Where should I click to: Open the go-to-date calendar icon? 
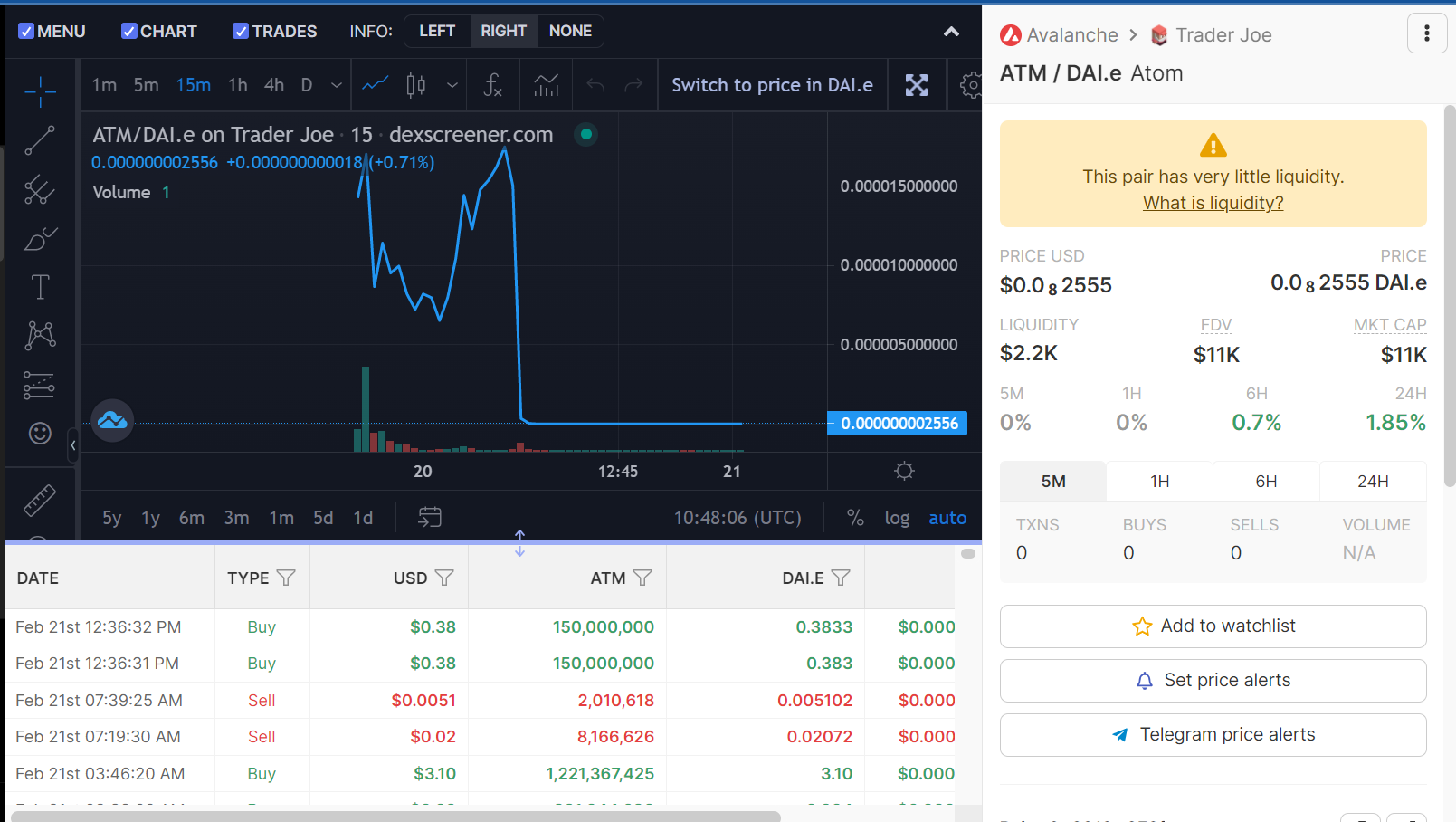point(430,517)
